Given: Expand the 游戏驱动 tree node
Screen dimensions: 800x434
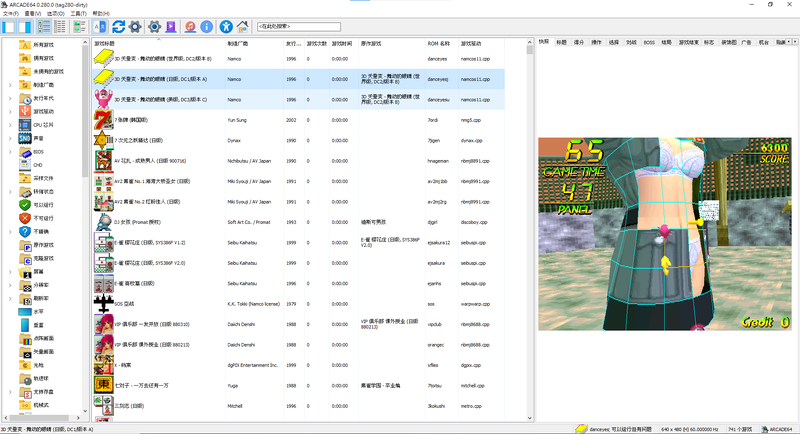Looking at the screenshot, I should point(10,112).
